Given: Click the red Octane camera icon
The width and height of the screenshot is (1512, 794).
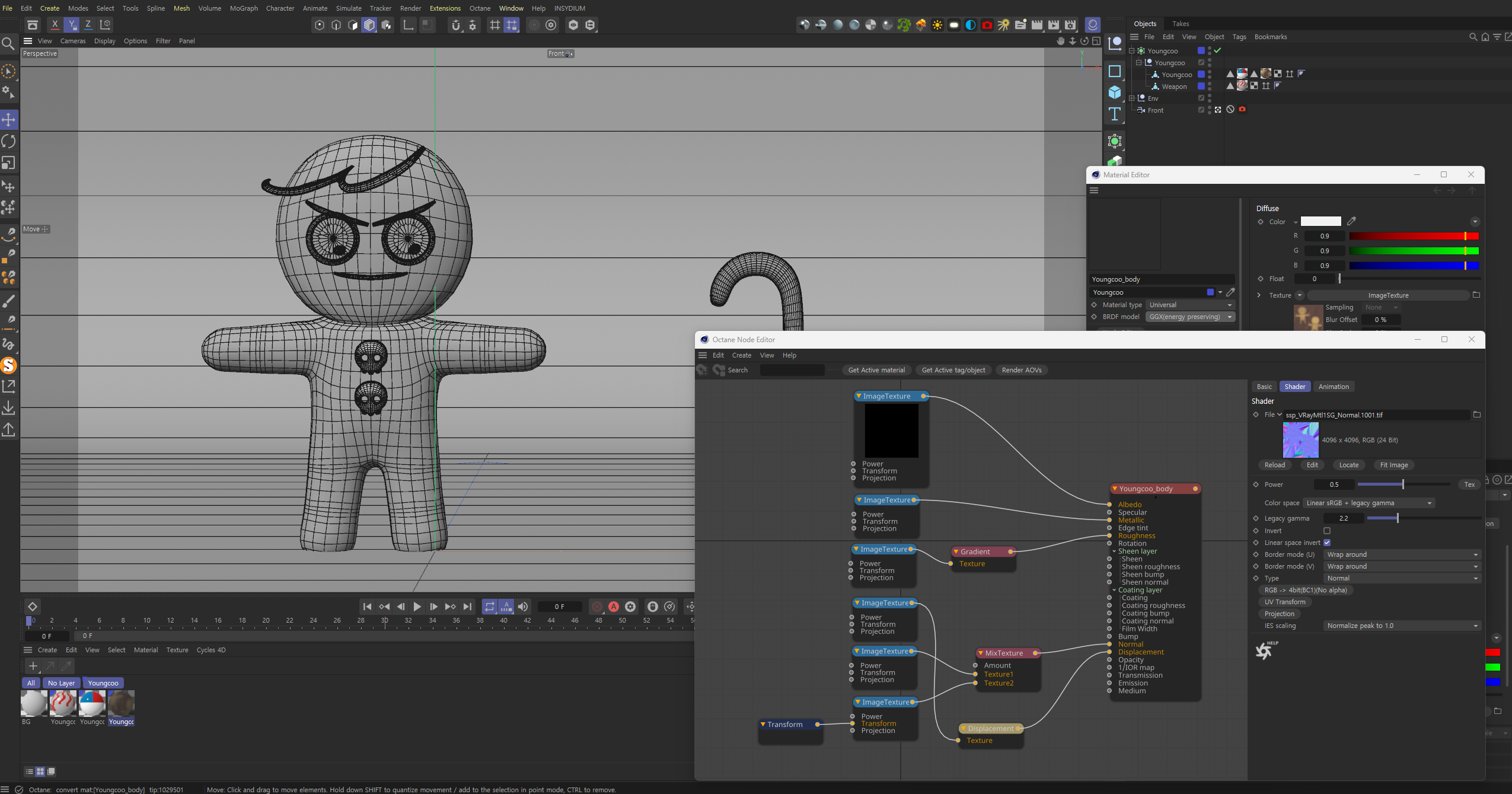Looking at the screenshot, I should (987, 25).
